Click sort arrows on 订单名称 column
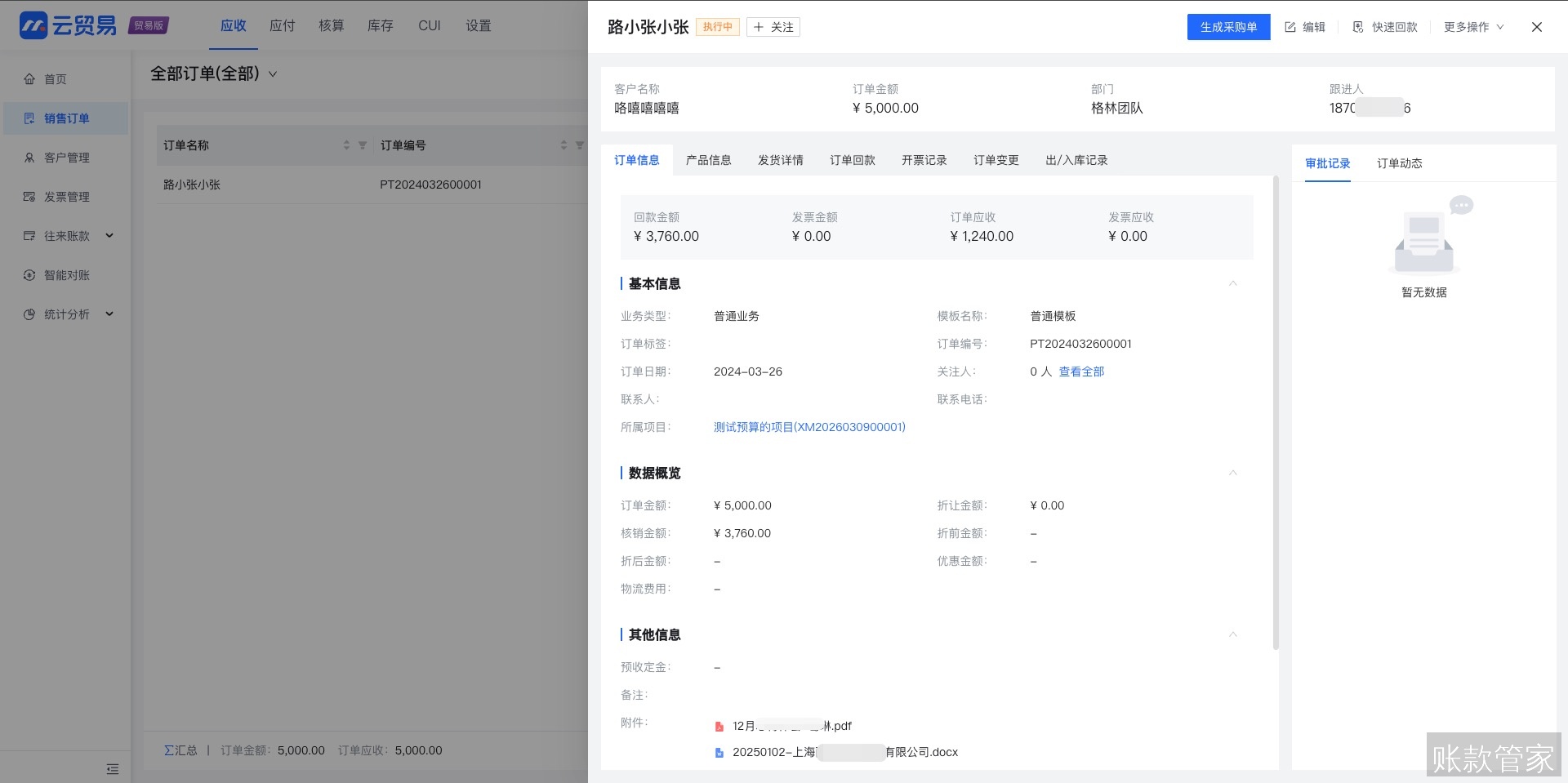The height and width of the screenshot is (783, 1568). [346, 145]
